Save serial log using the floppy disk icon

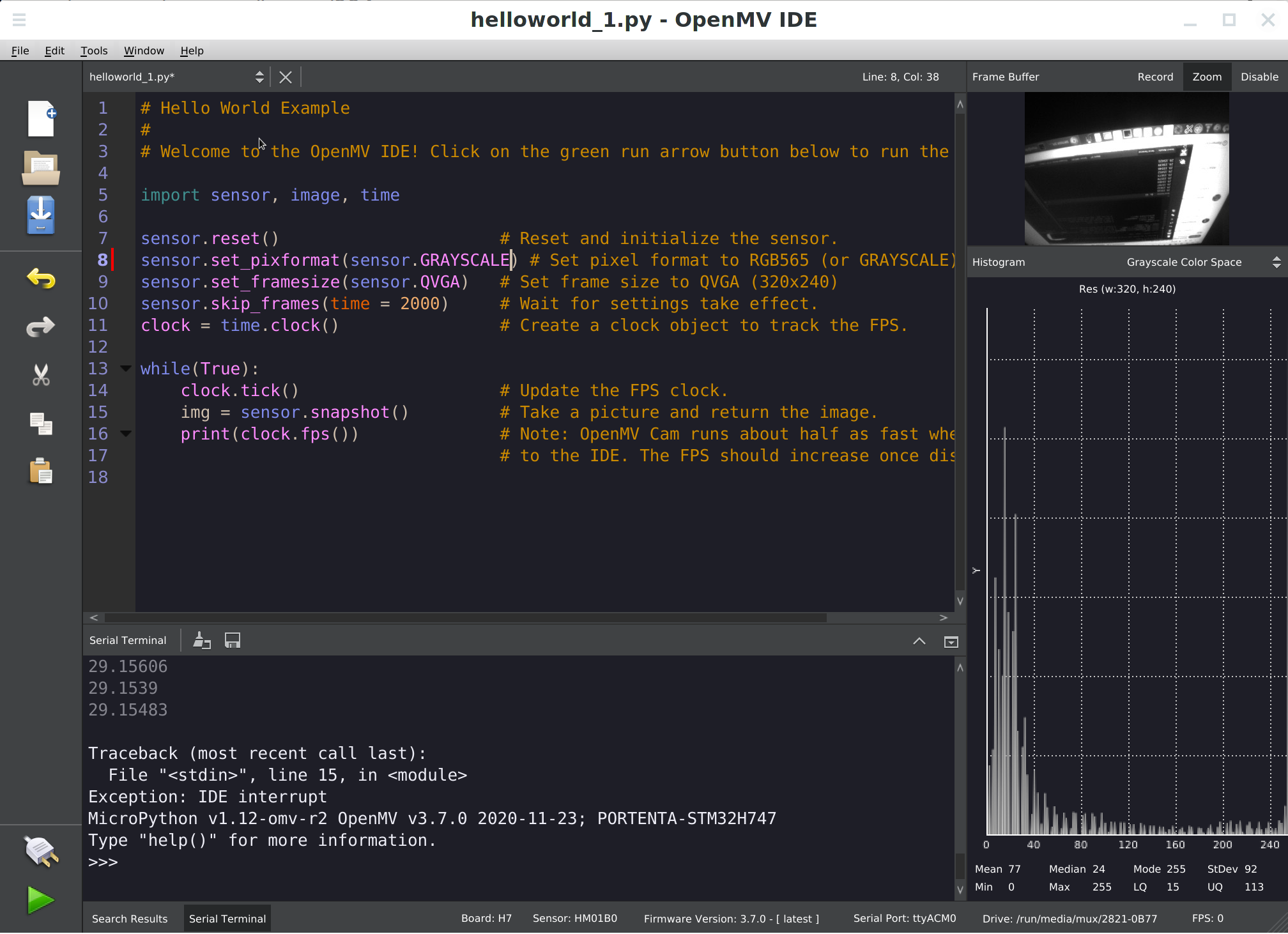tap(233, 639)
